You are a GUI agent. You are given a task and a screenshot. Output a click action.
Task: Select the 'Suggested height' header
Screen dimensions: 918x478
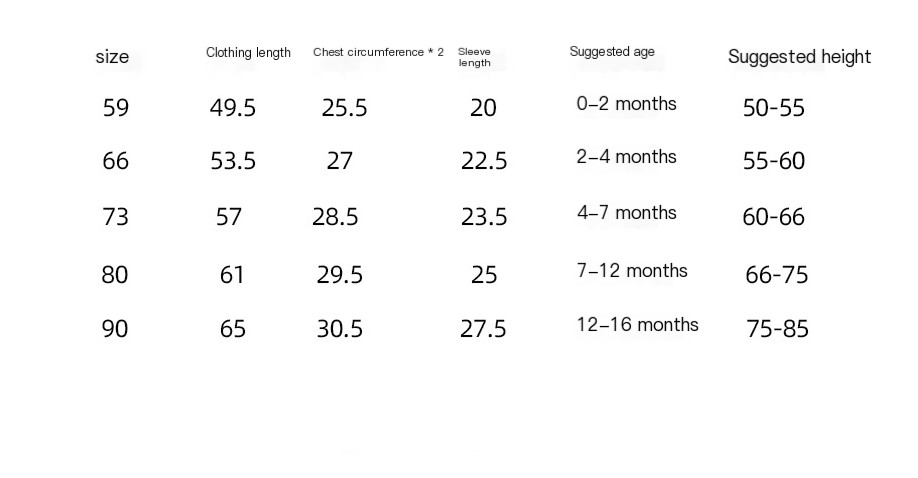click(799, 57)
